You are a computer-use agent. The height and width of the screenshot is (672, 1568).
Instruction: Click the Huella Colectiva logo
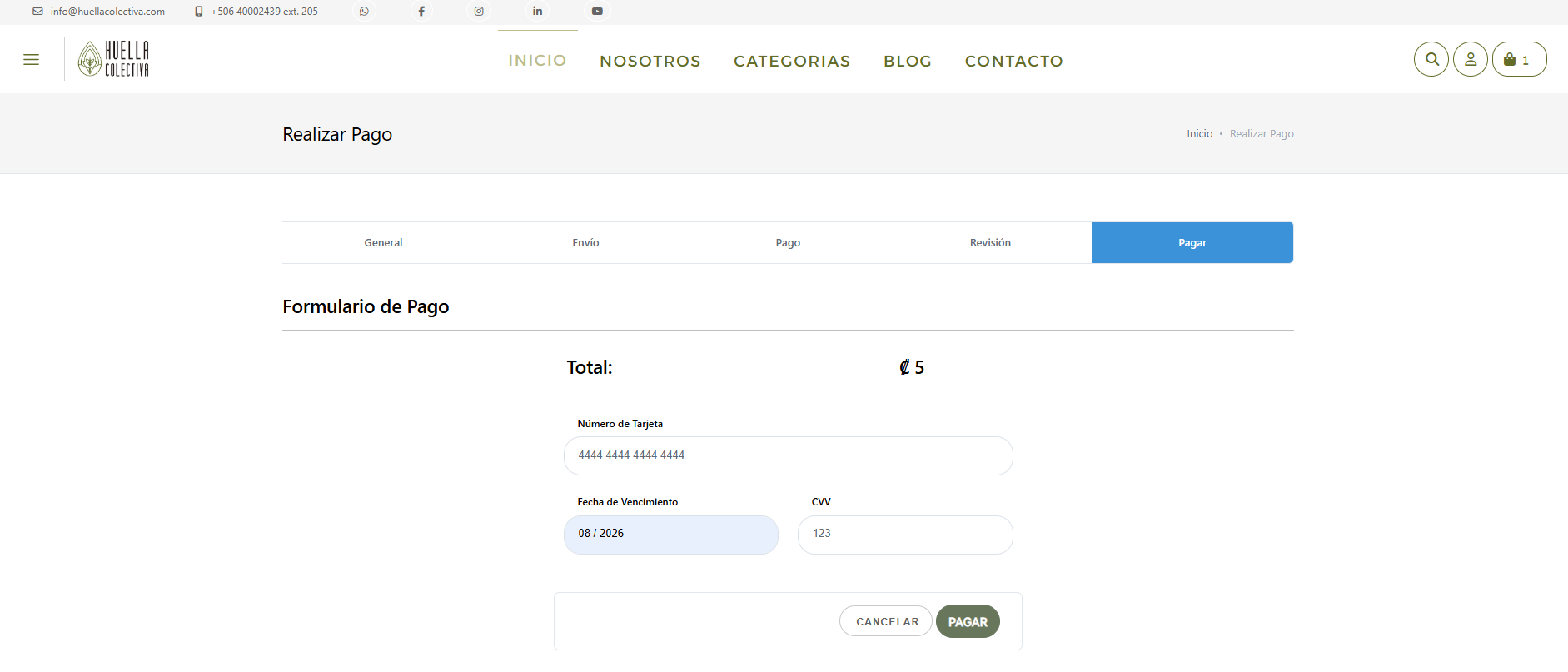(114, 59)
